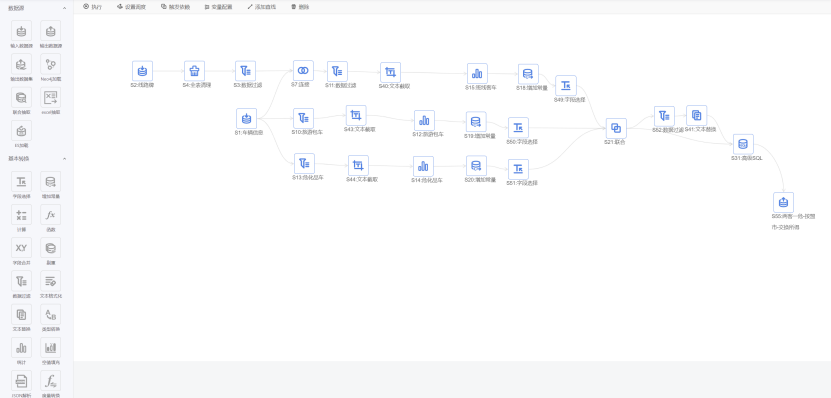Select the S21 union node
This screenshot has height=398, width=831.
(616, 128)
